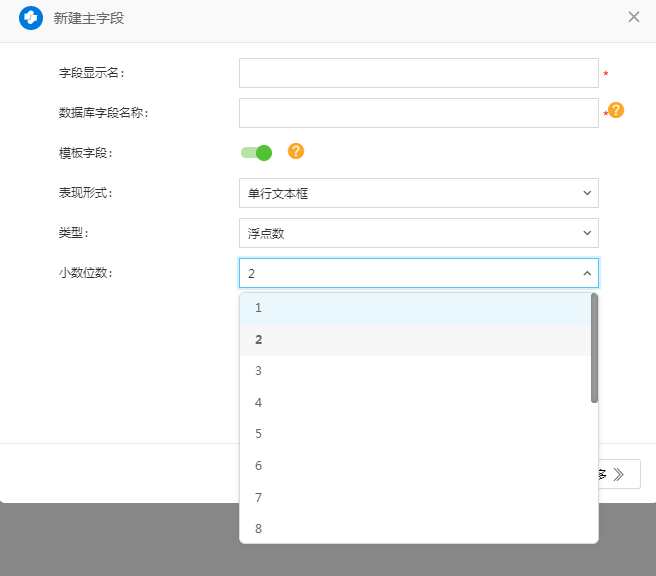Click help icon beside 数据库字段名称 field
Image resolution: width=656 pixels, height=576 pixels.
pyautogui.click(x=616, y=110)
